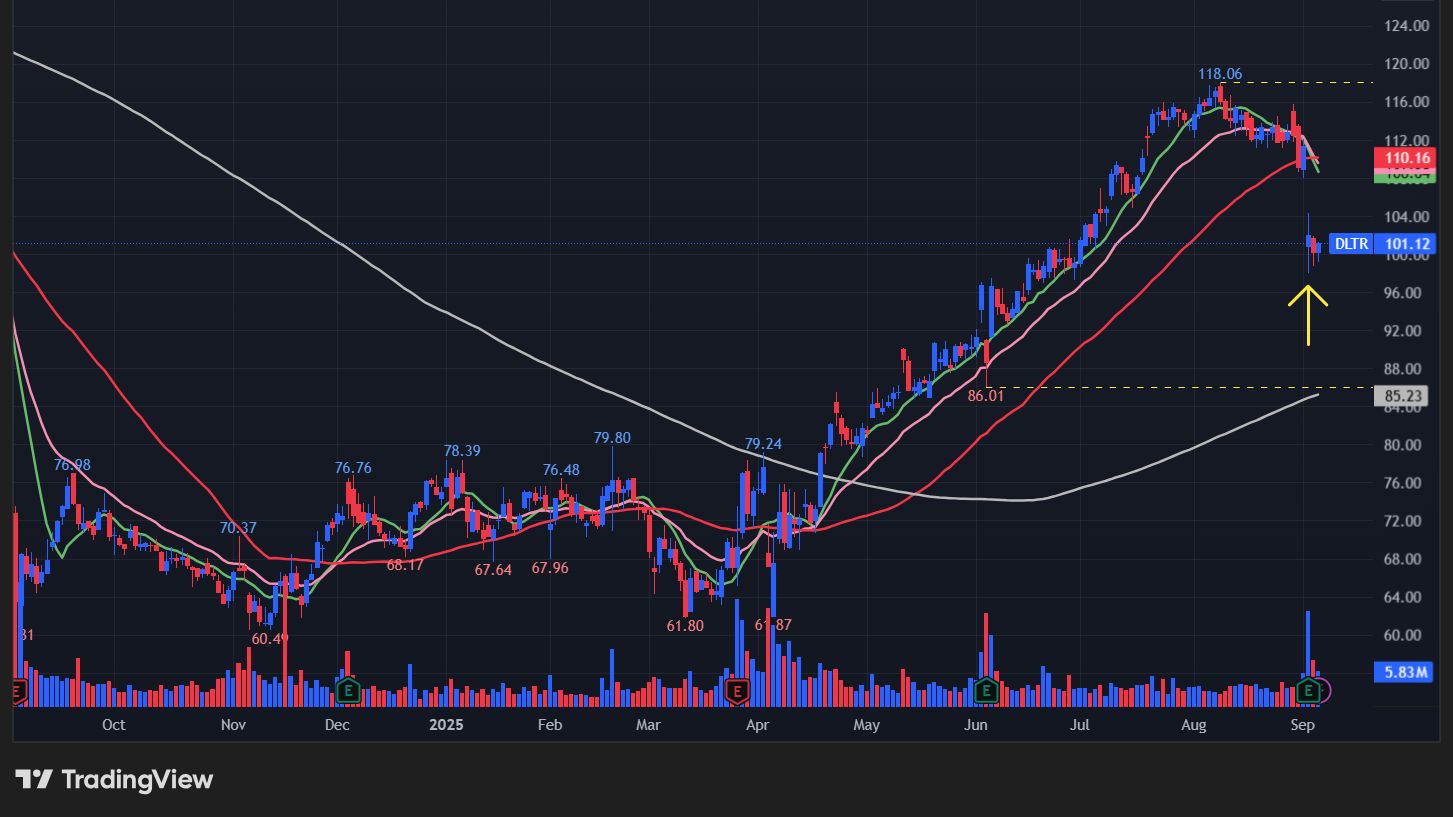Click the 70.37 high label near November
1453x817 pixels.
[x=238, y=528]
